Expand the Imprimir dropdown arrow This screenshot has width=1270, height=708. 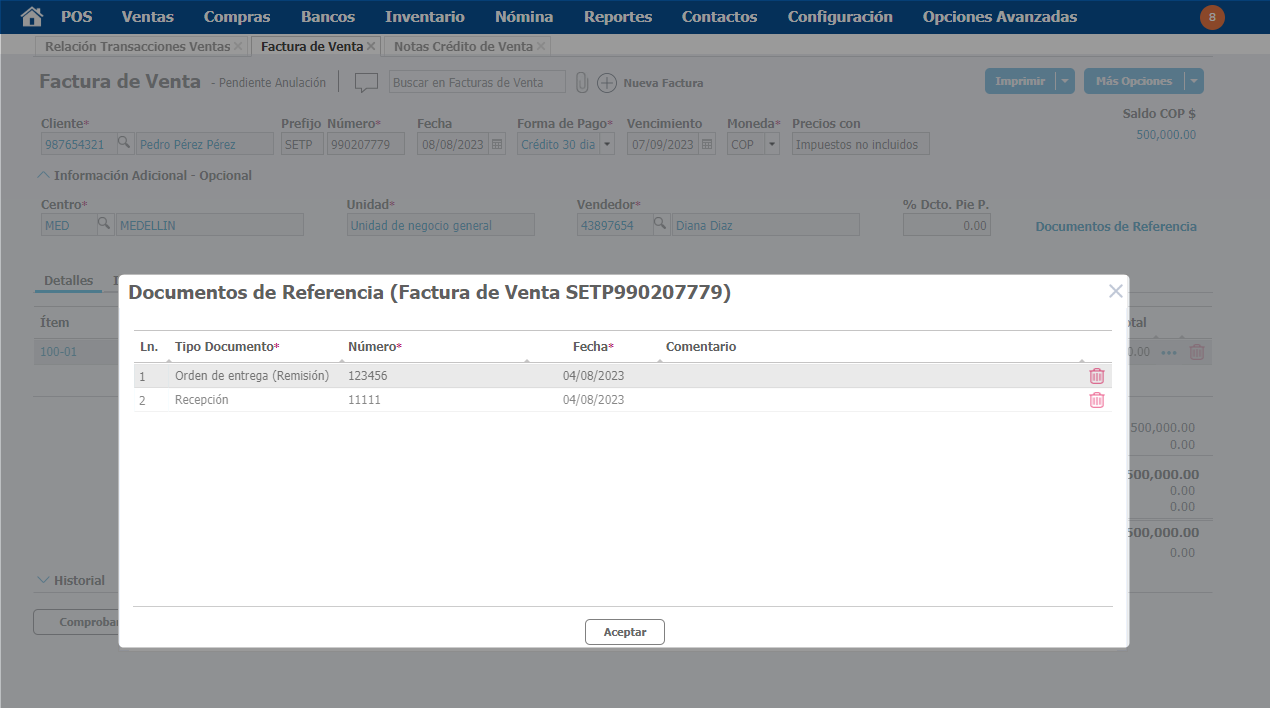(1065, 82)
